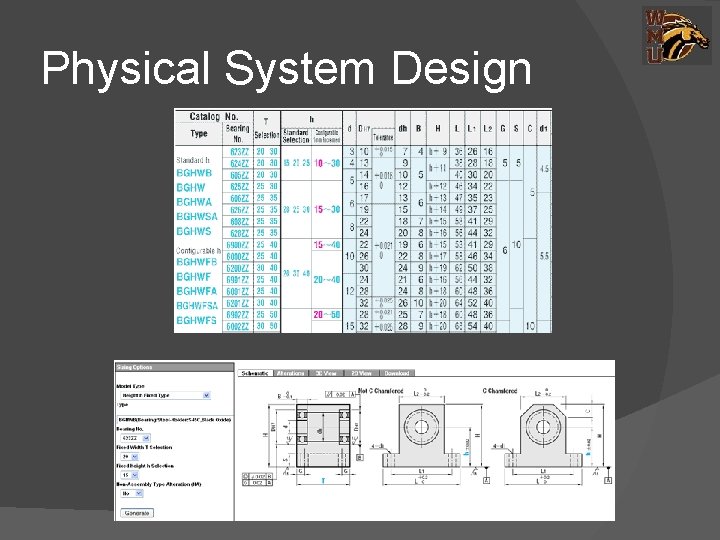Open Fixed Height h Selection dropdown
Screen dimensions: 720x540
coord(129,475)
